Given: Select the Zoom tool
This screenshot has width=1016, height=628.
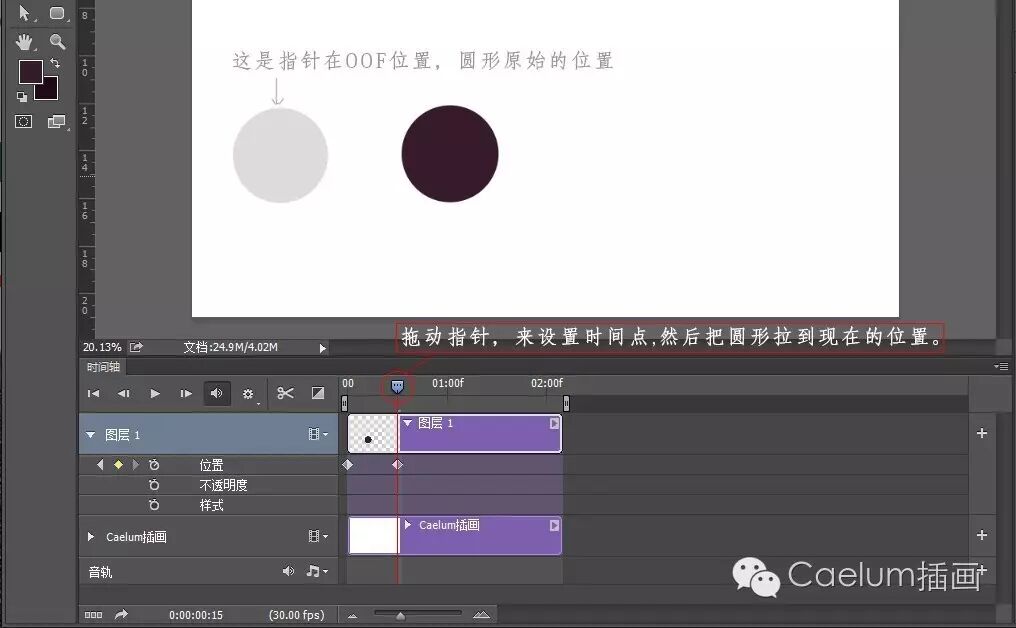Looking at the screenshot, I should (55, 42).
